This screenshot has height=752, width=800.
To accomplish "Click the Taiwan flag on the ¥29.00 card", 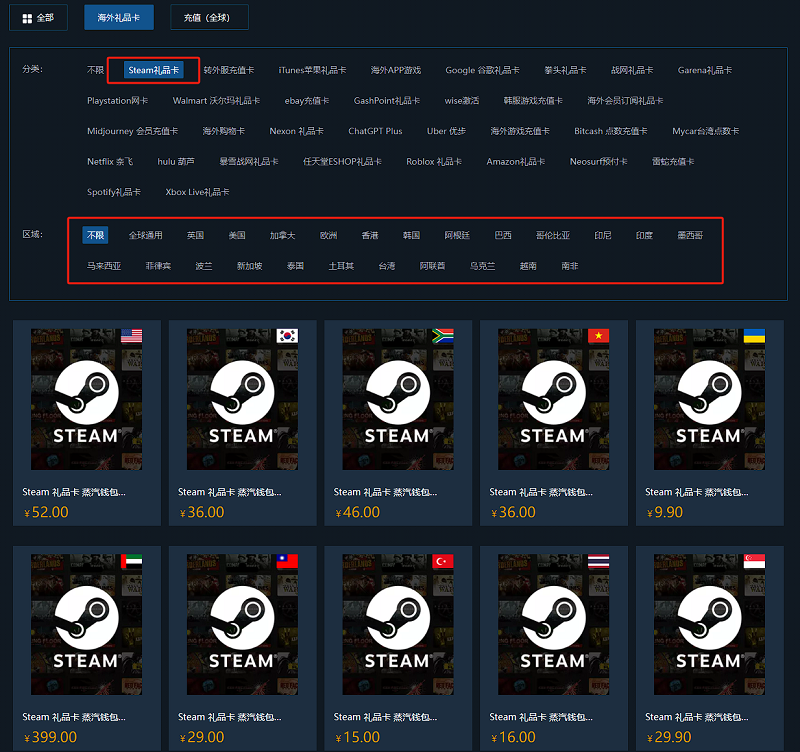I will point(287,561).
